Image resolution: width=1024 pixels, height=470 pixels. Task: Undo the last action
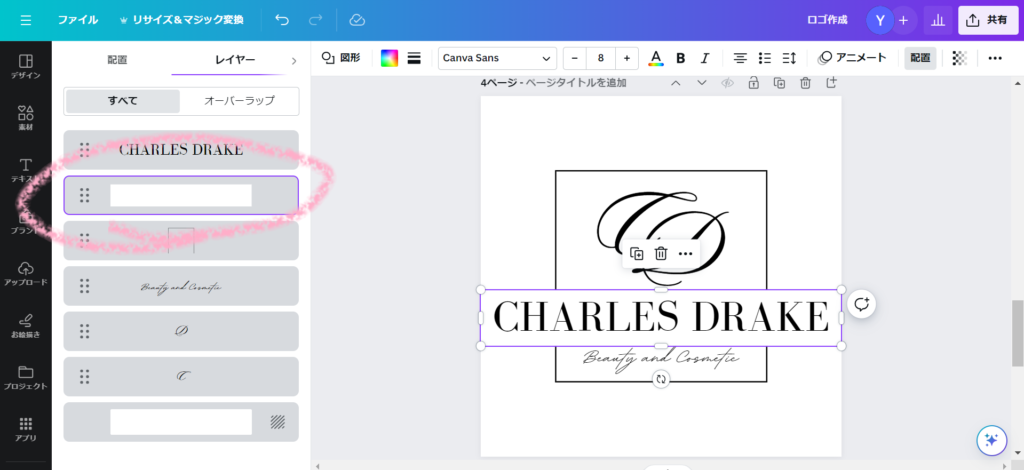tap(282, 20)
